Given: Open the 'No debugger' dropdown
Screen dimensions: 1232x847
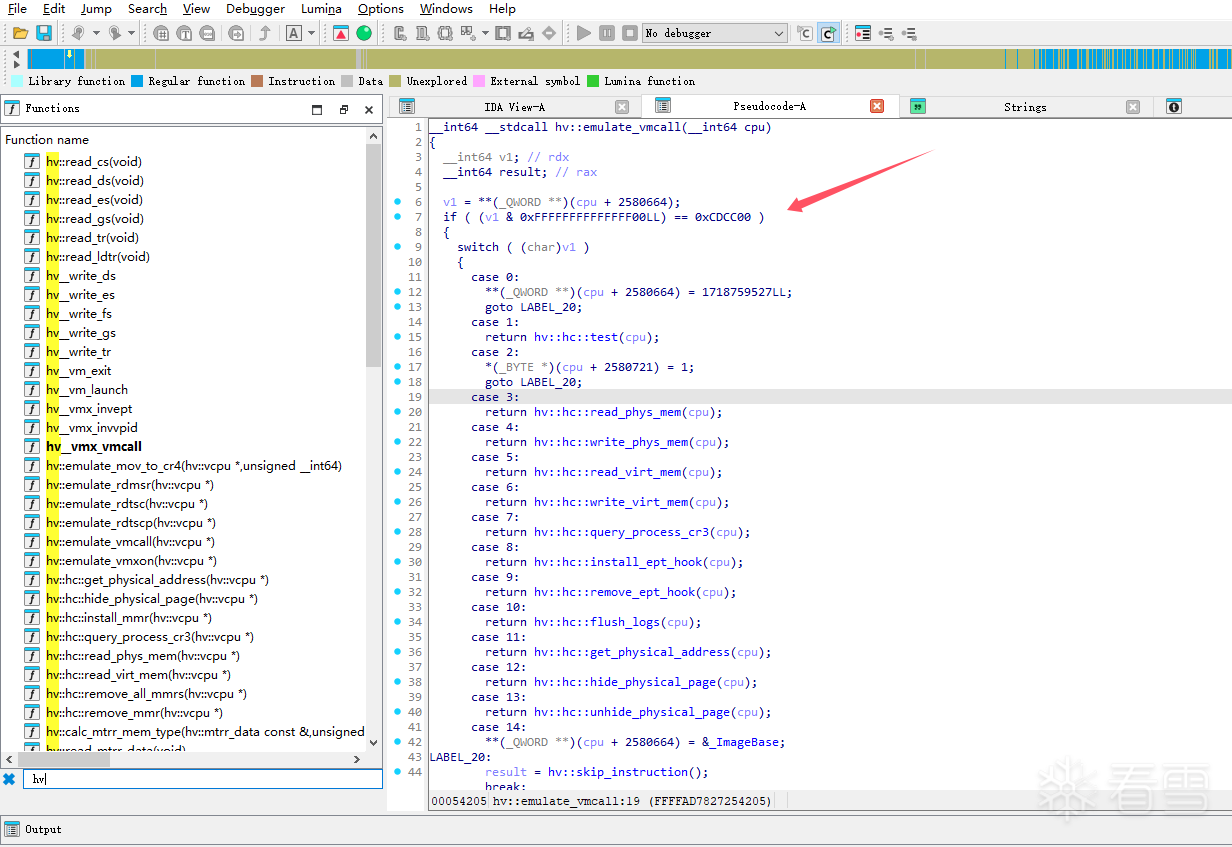Looking at the screenshot, I should pos(714,33).
